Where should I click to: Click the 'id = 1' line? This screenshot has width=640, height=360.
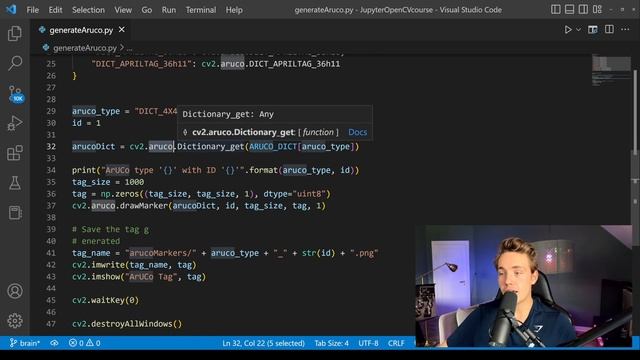coord(86,123)
